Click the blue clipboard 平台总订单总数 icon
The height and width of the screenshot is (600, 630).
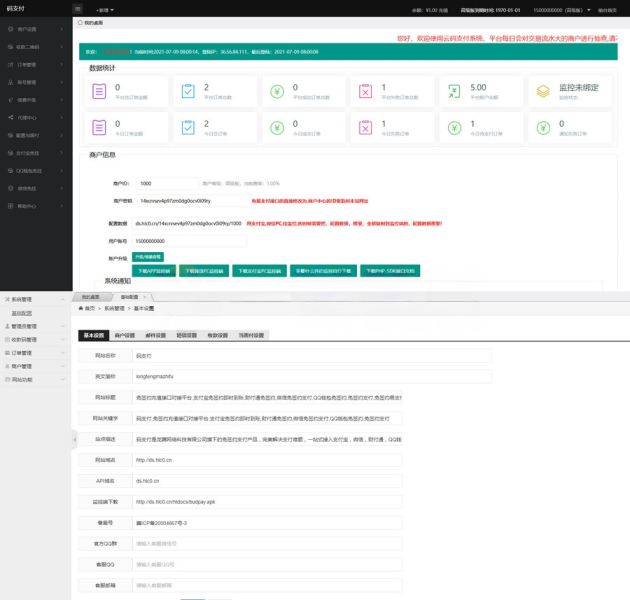tap(188, 91)
